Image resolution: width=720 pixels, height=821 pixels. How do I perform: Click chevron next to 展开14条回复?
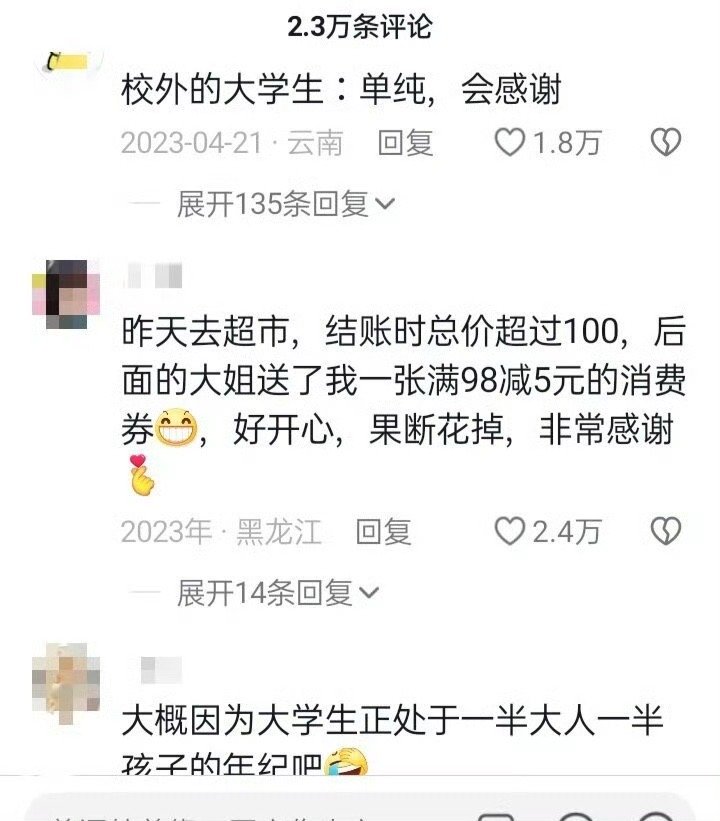tap(369, 593)
